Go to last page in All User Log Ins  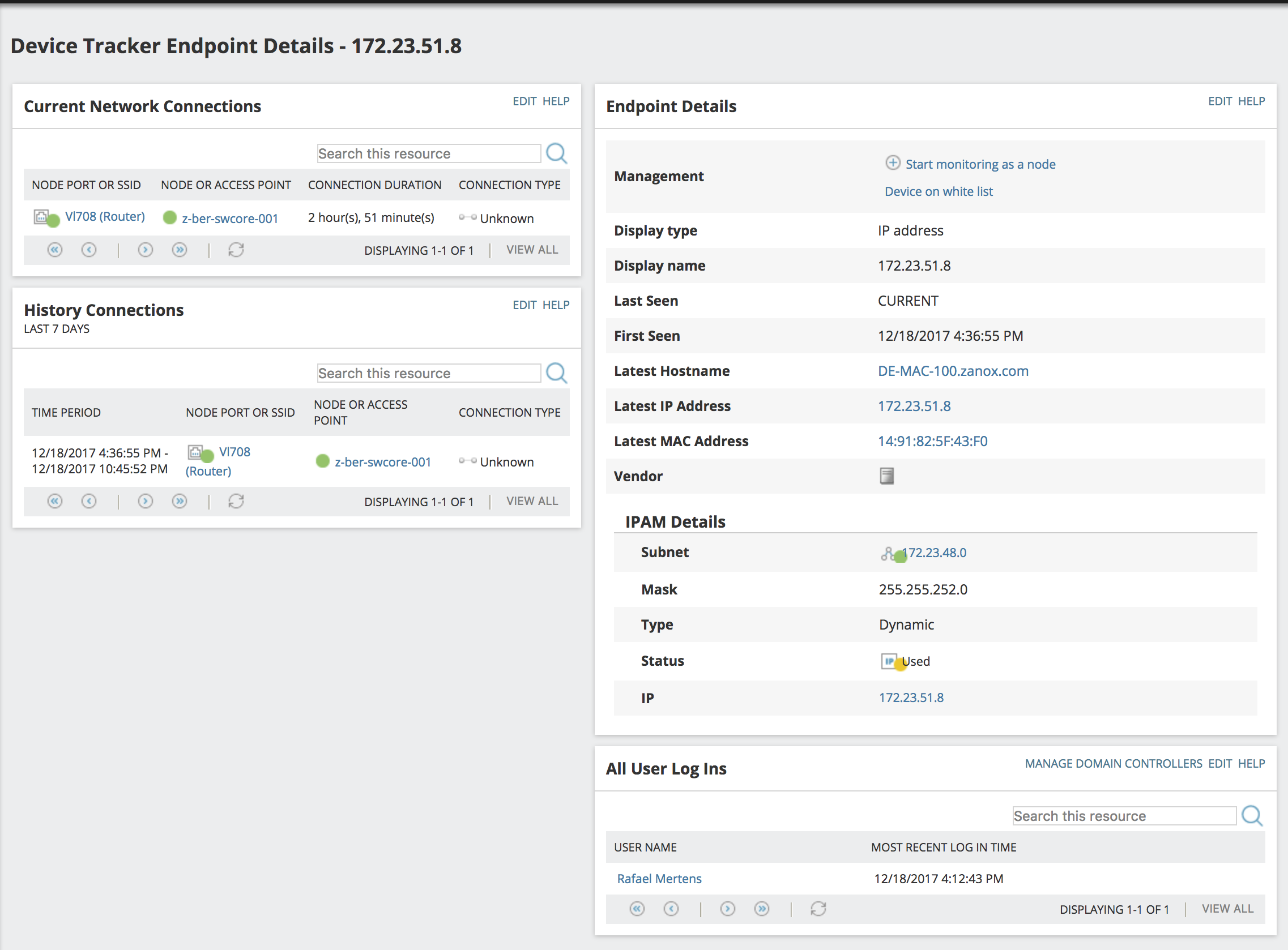click(x=762, y=909)
